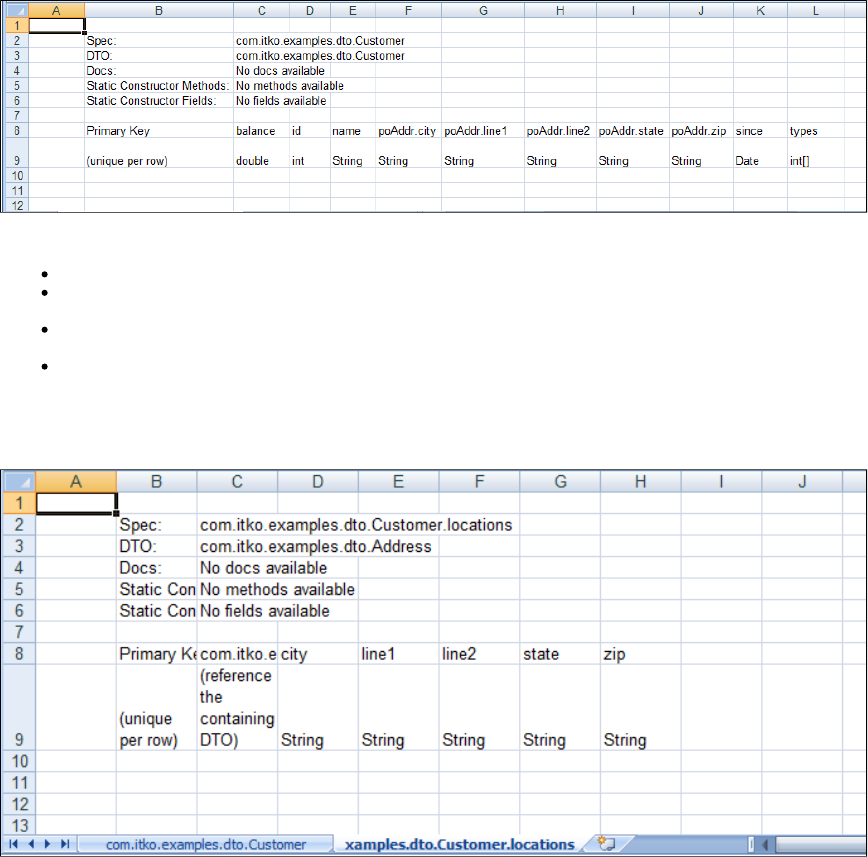Click '(reference the containing DTO)' cell
This screenshot has height=857, width=868.
click(x=237, y=708)
